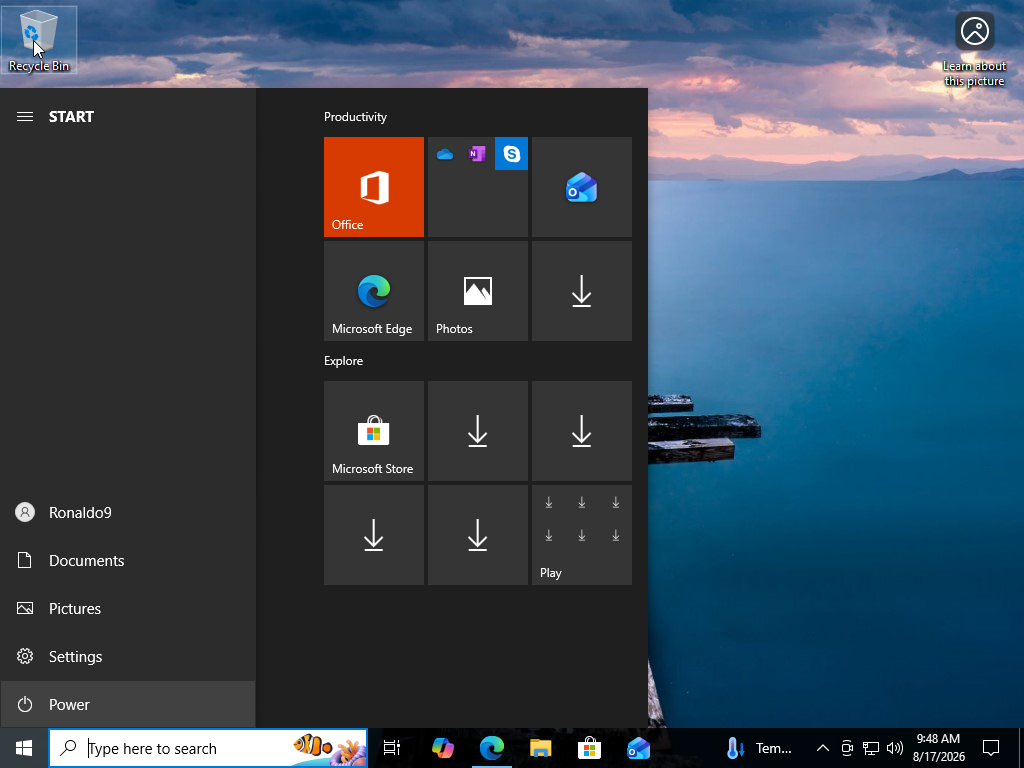This screenshot has height=768, width=1024.
Task: Show hidden system tray icons
Action: tap(823, 748)
